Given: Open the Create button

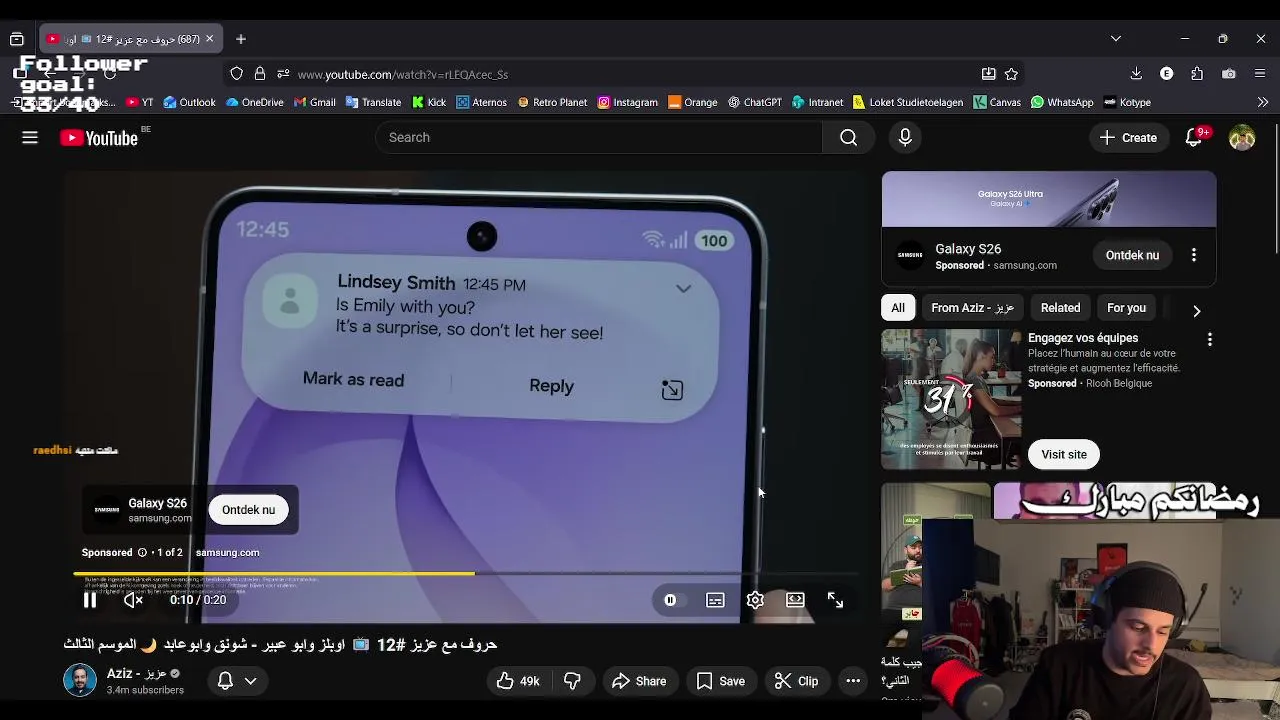Looking at the screenshot, I should [x=1129, y=138].
